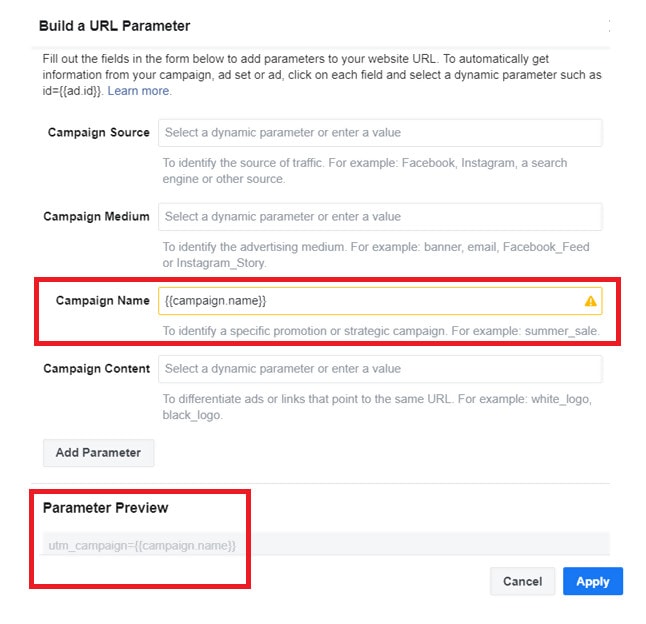
Task: Click the Campaign Source input field
Action: [380, 133]
